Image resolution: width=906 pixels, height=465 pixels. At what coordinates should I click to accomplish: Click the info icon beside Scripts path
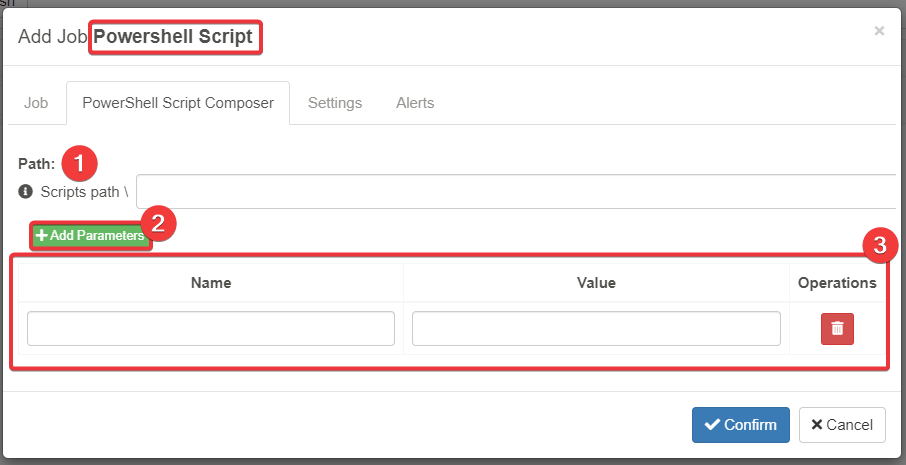26,191
